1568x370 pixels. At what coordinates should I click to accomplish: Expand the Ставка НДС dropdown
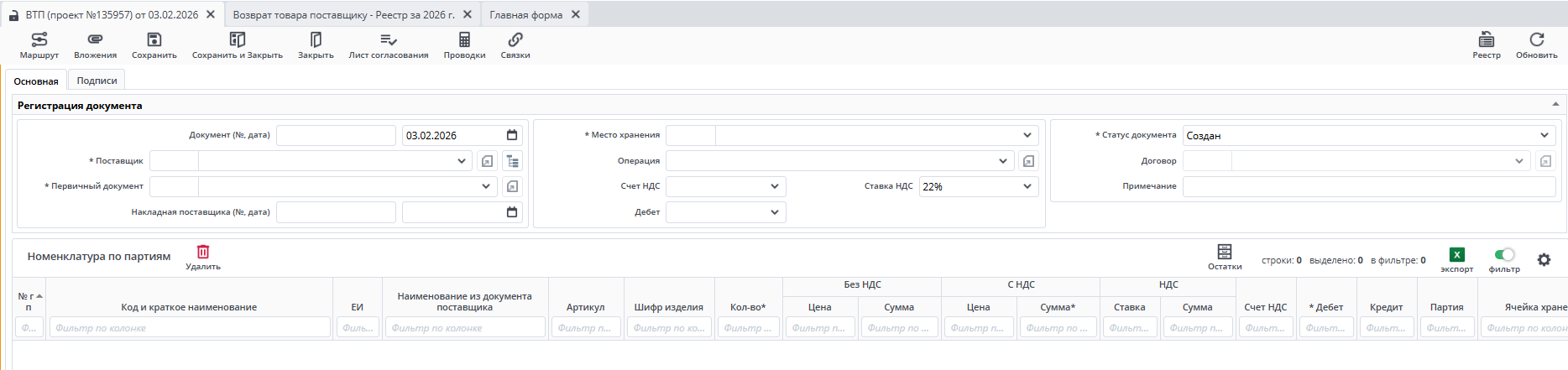tap(1027, 186)
